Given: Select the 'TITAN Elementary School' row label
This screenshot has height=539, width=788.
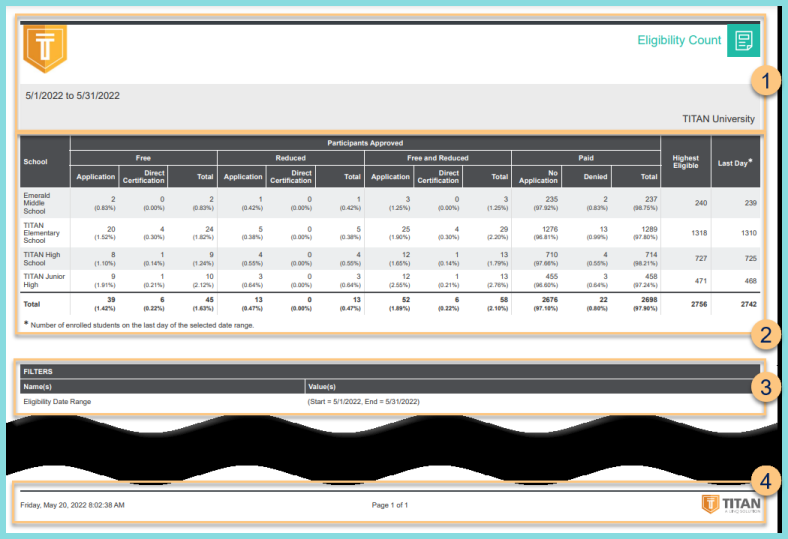Looking at the screenshot, I should click(x=41, y=233).
